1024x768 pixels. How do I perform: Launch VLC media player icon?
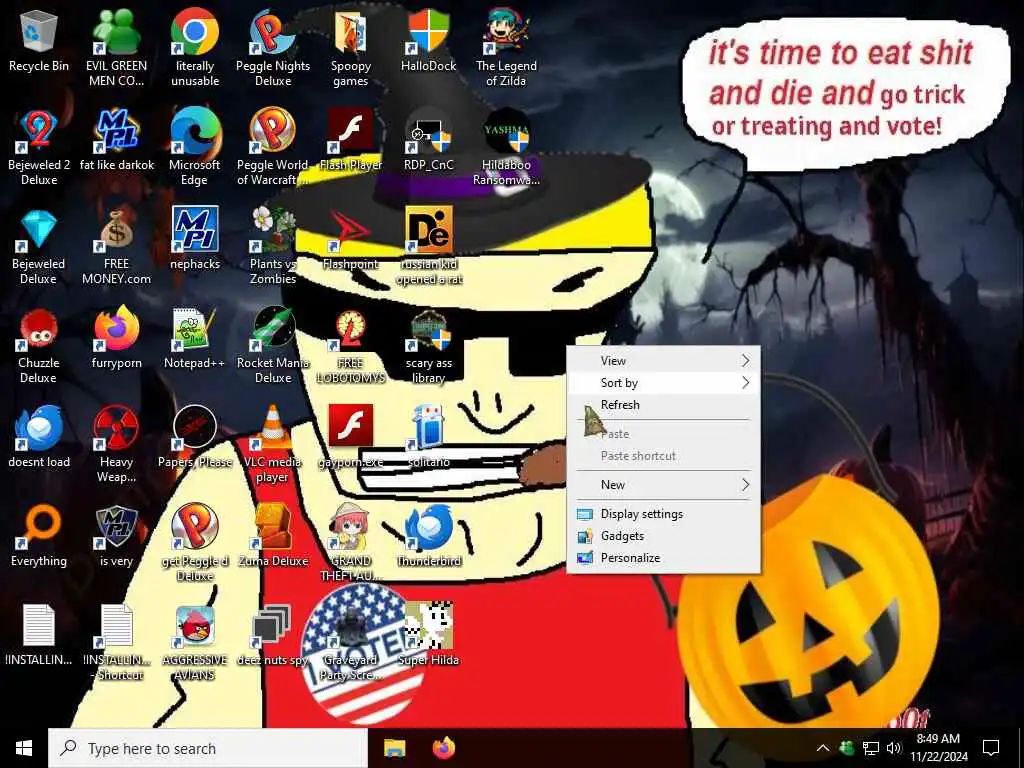point(273,444)
